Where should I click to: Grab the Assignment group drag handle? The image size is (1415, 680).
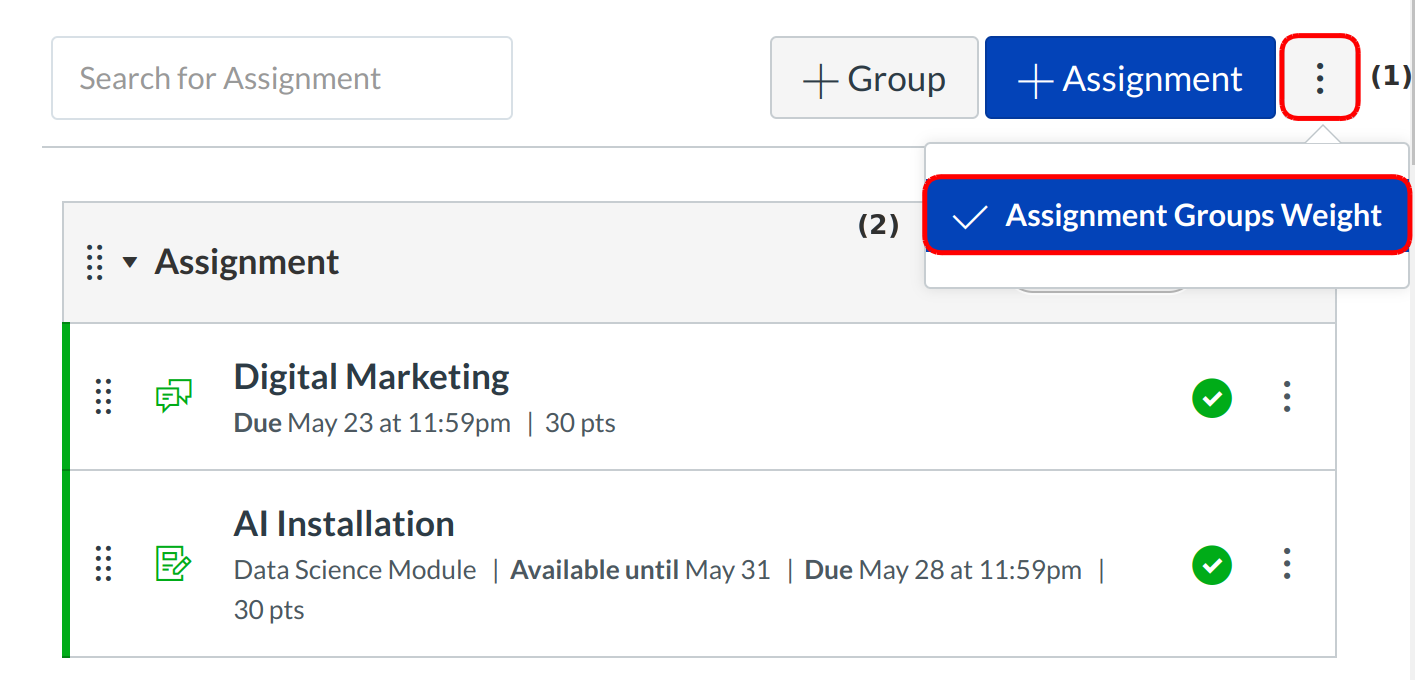coord(95,263)
